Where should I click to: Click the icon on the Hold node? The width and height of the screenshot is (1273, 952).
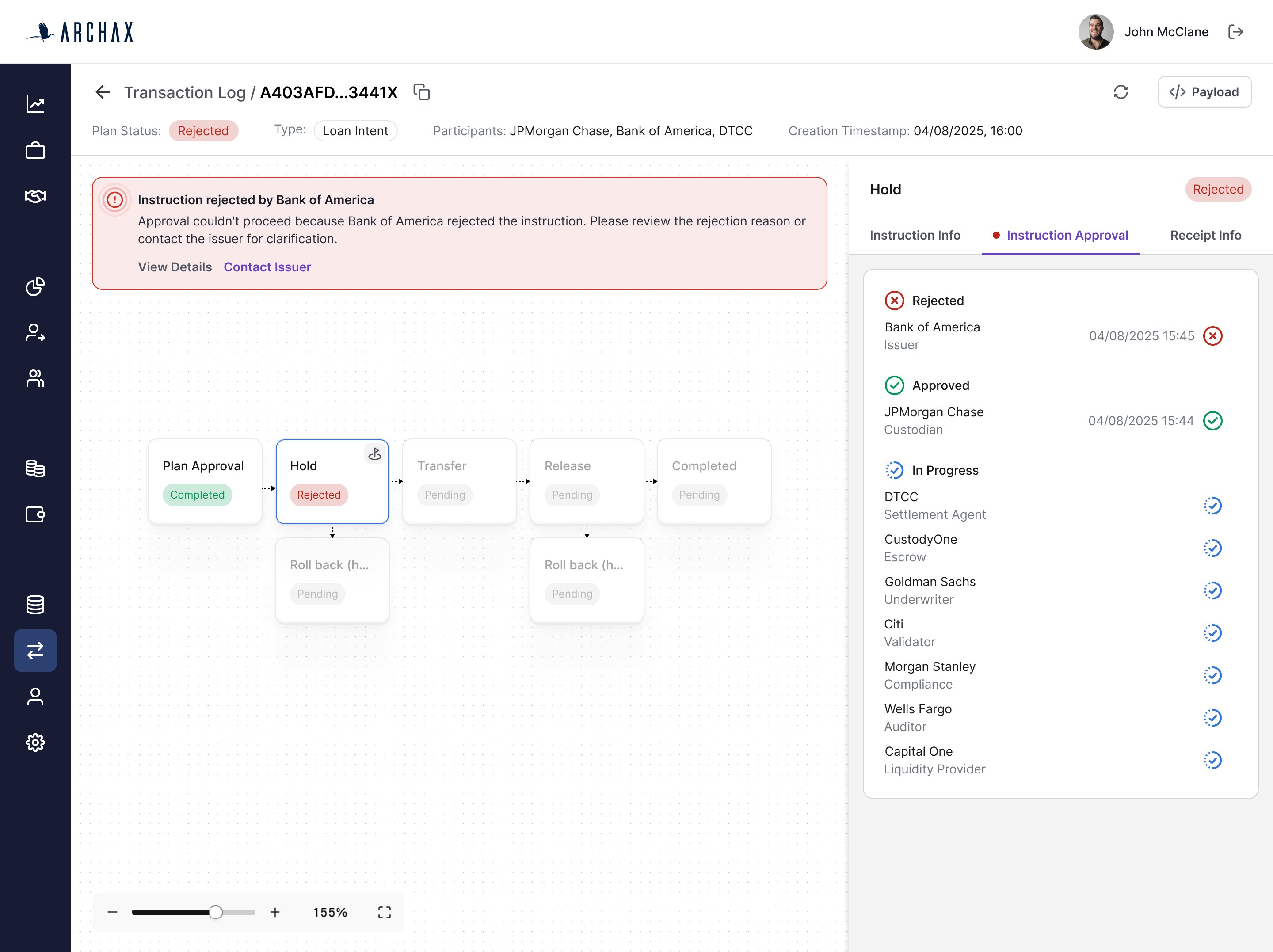375,453
